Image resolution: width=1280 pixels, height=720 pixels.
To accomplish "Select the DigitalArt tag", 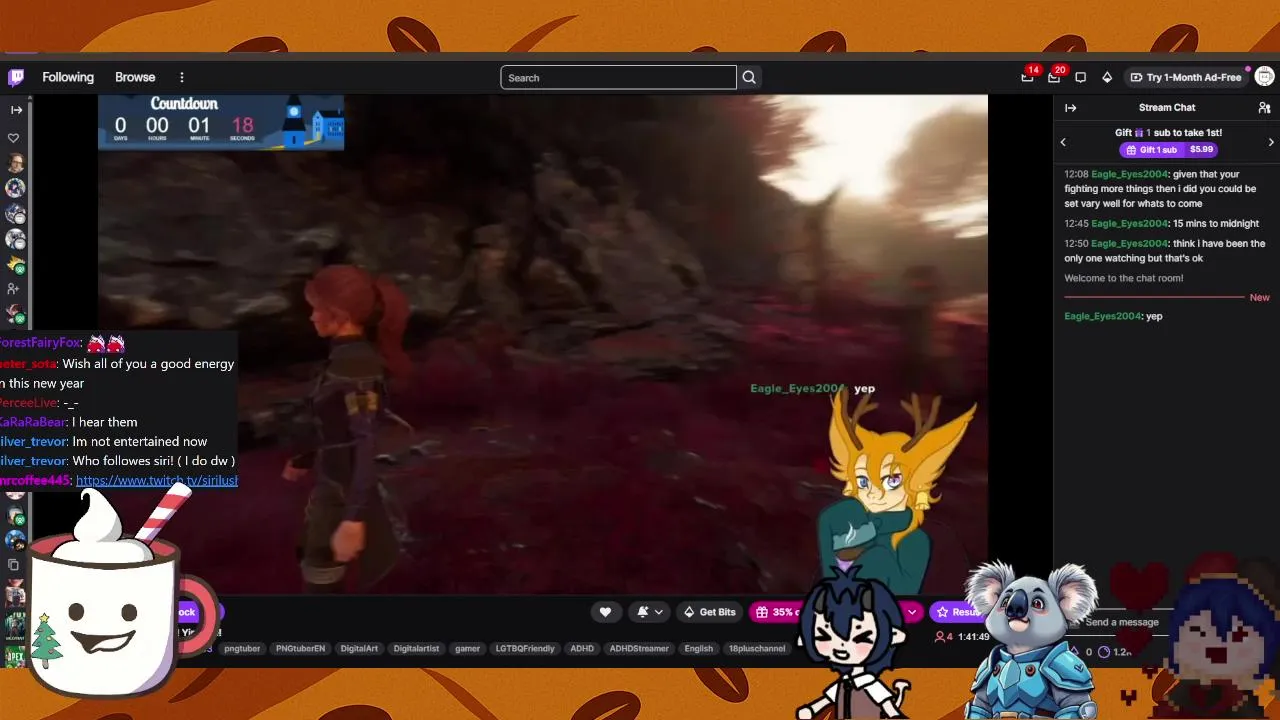I will 359,648.
